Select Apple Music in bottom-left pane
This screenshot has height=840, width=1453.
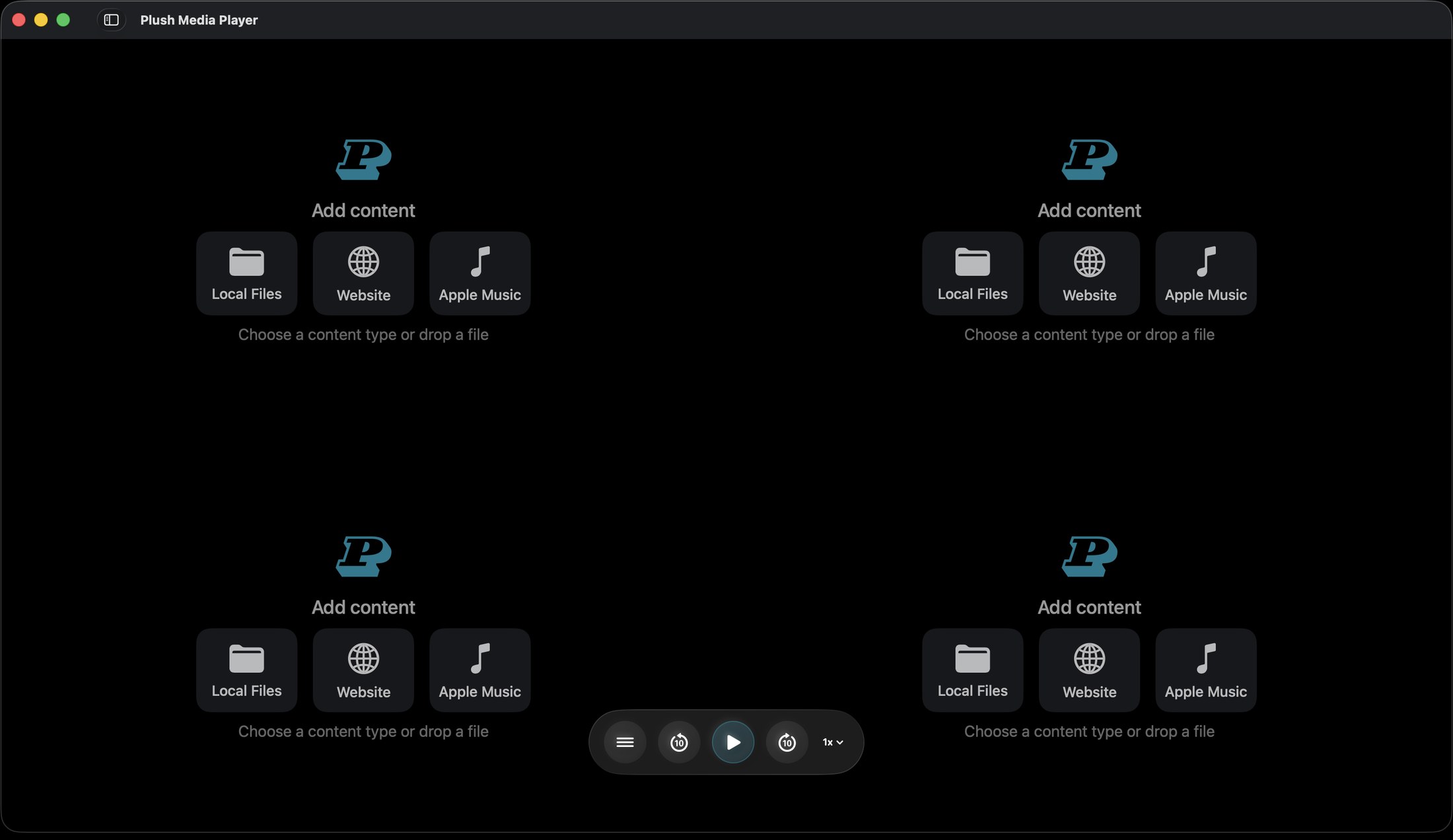[480, 670]
